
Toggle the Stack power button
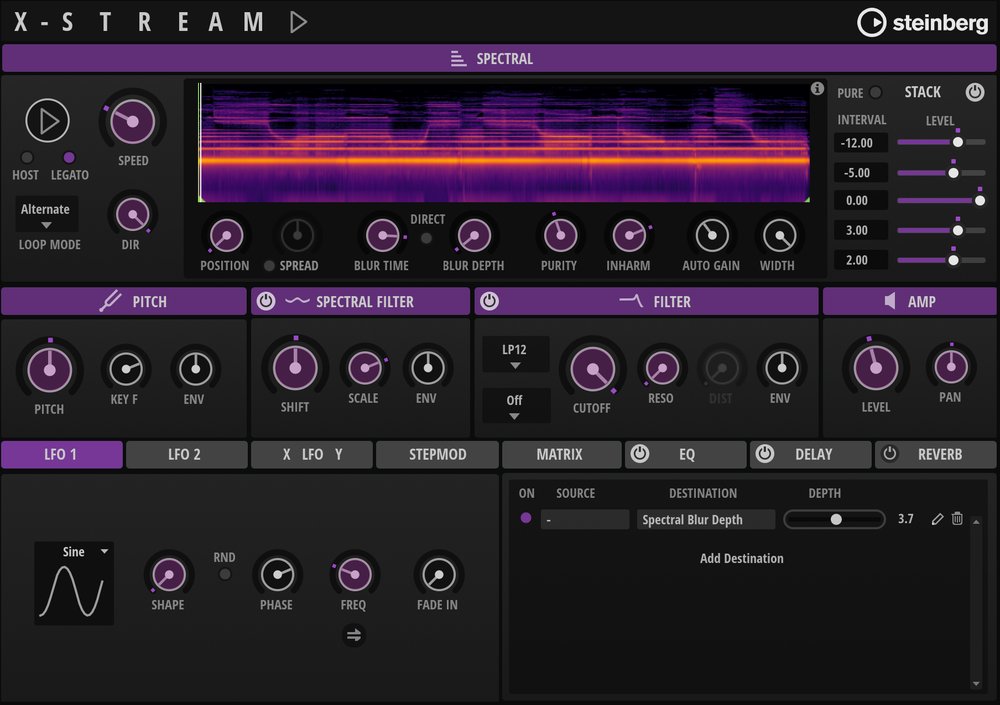[974, 92]
